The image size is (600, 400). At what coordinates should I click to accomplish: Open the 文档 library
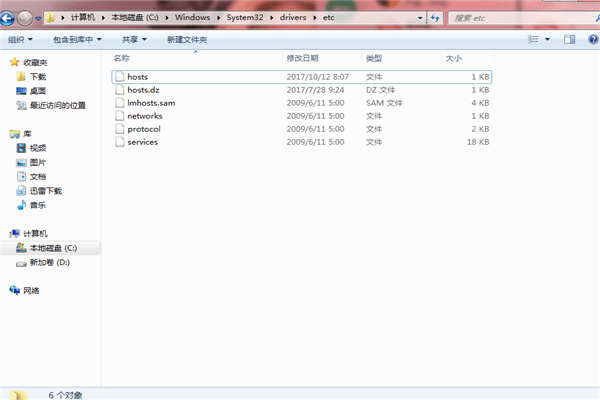click(x=38, y=176)
